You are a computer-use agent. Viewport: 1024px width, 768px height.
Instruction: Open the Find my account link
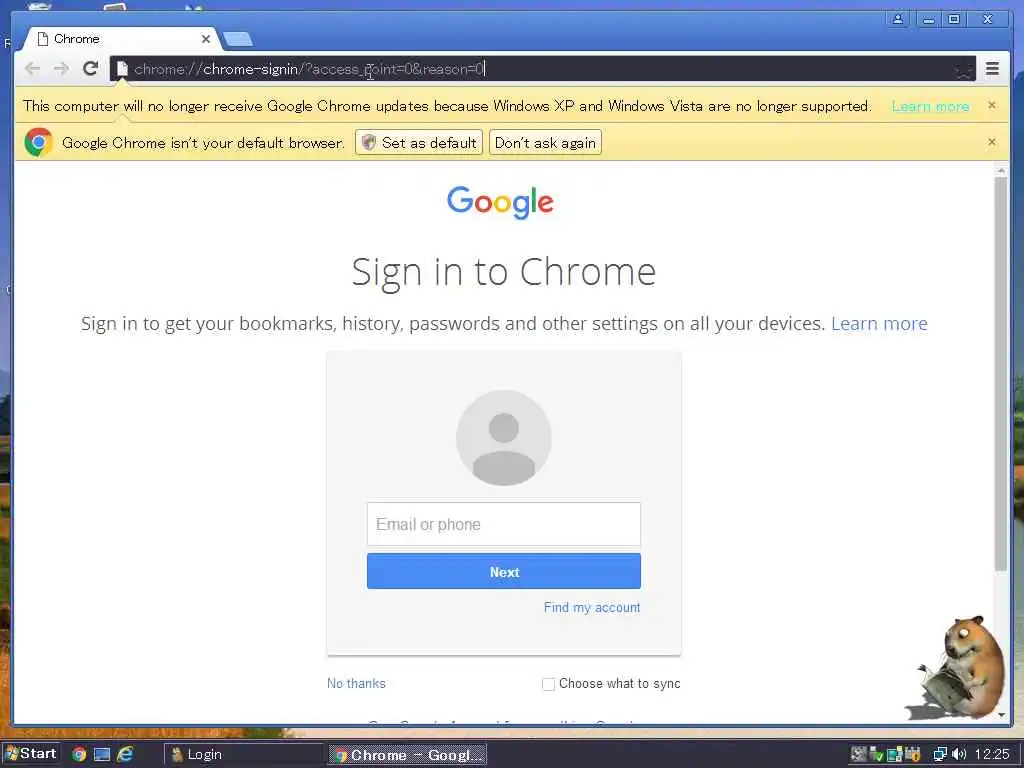[x=592, y=607]
